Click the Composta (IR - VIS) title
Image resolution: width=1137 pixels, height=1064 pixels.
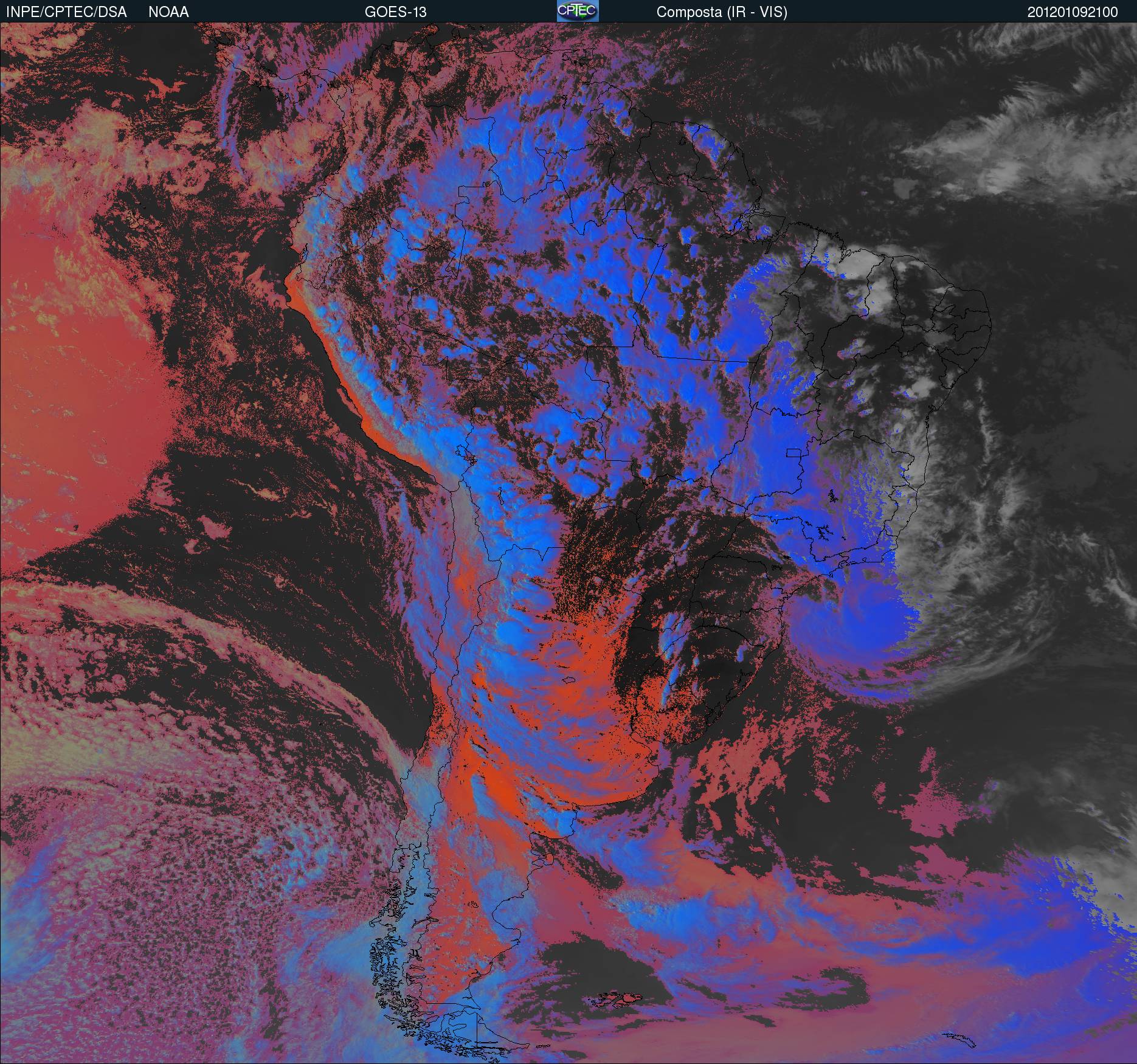tap(722, 12)
